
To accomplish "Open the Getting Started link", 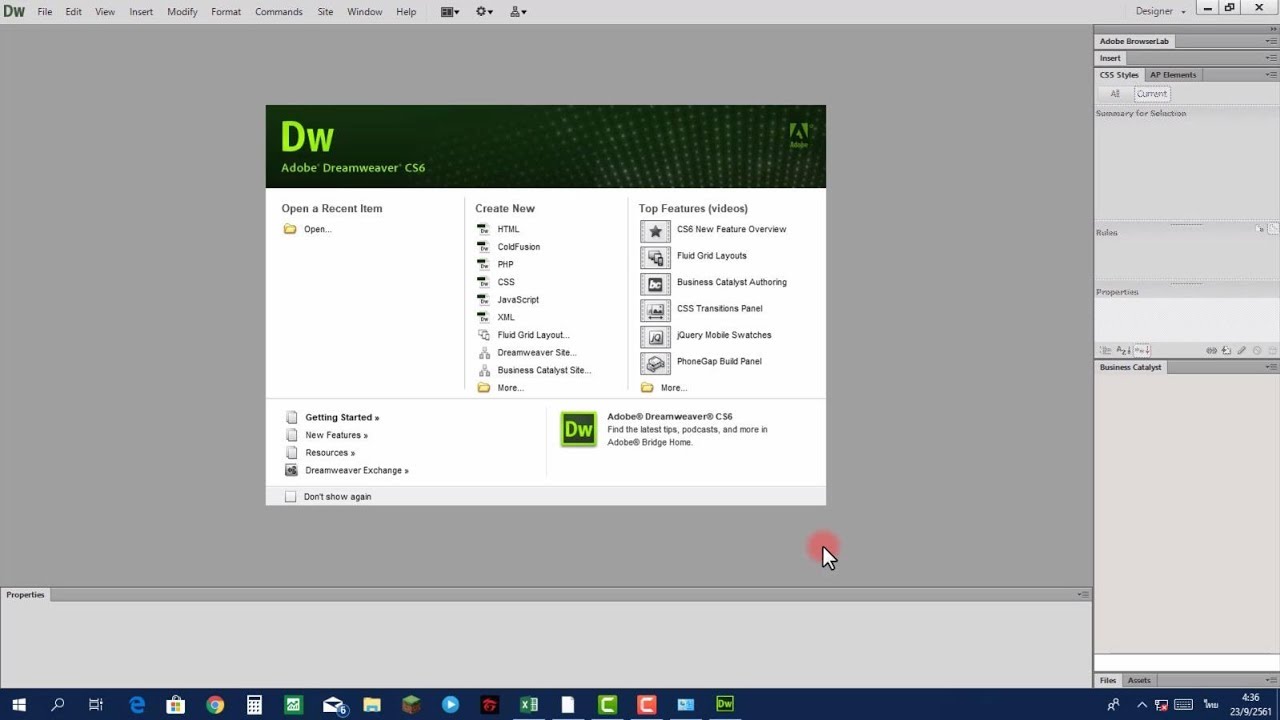I will (x=342, y=418).
